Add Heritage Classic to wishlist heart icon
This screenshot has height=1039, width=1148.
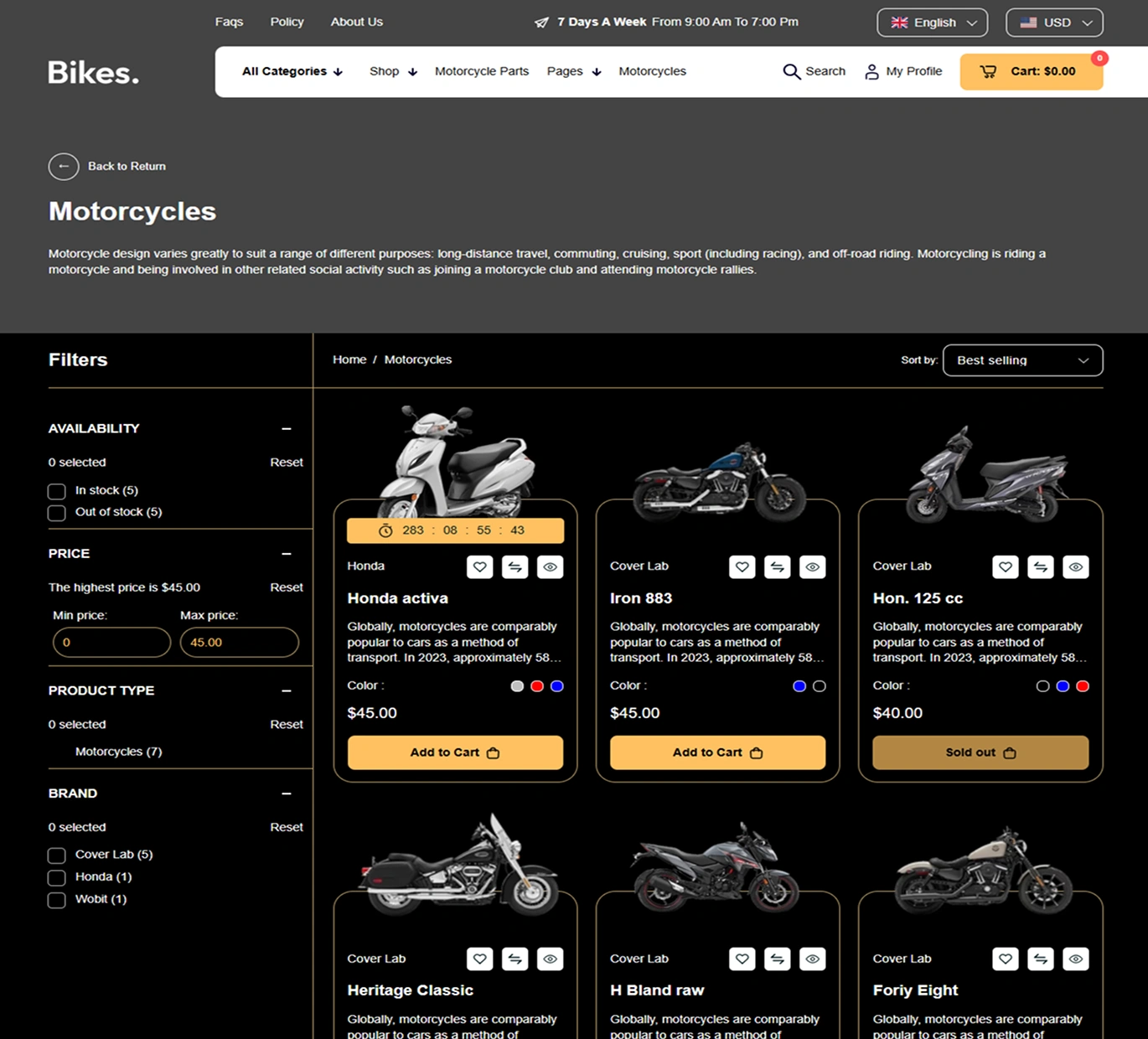tap(479, 959)
